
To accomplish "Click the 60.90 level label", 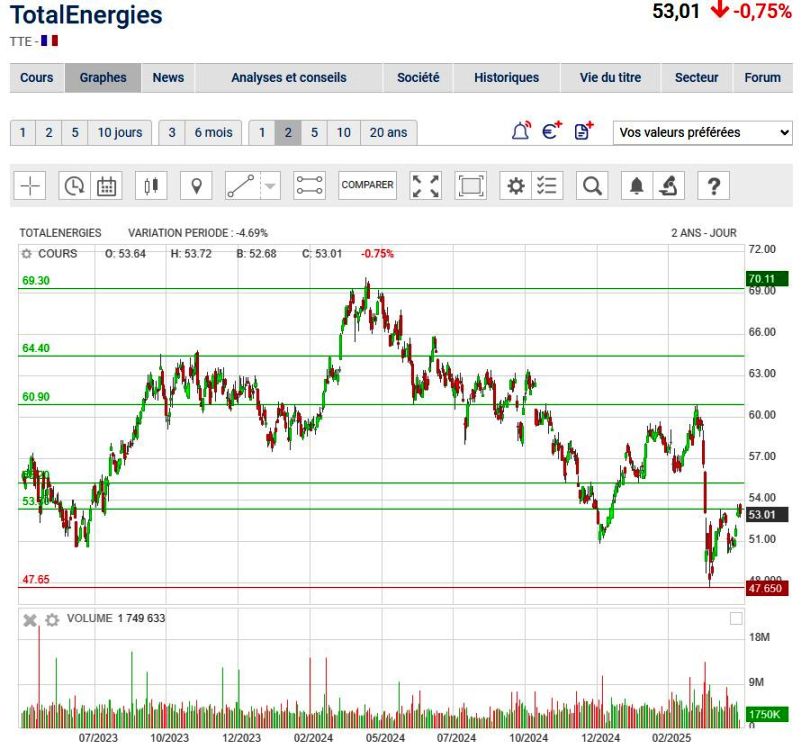I will tap(36, 397).
